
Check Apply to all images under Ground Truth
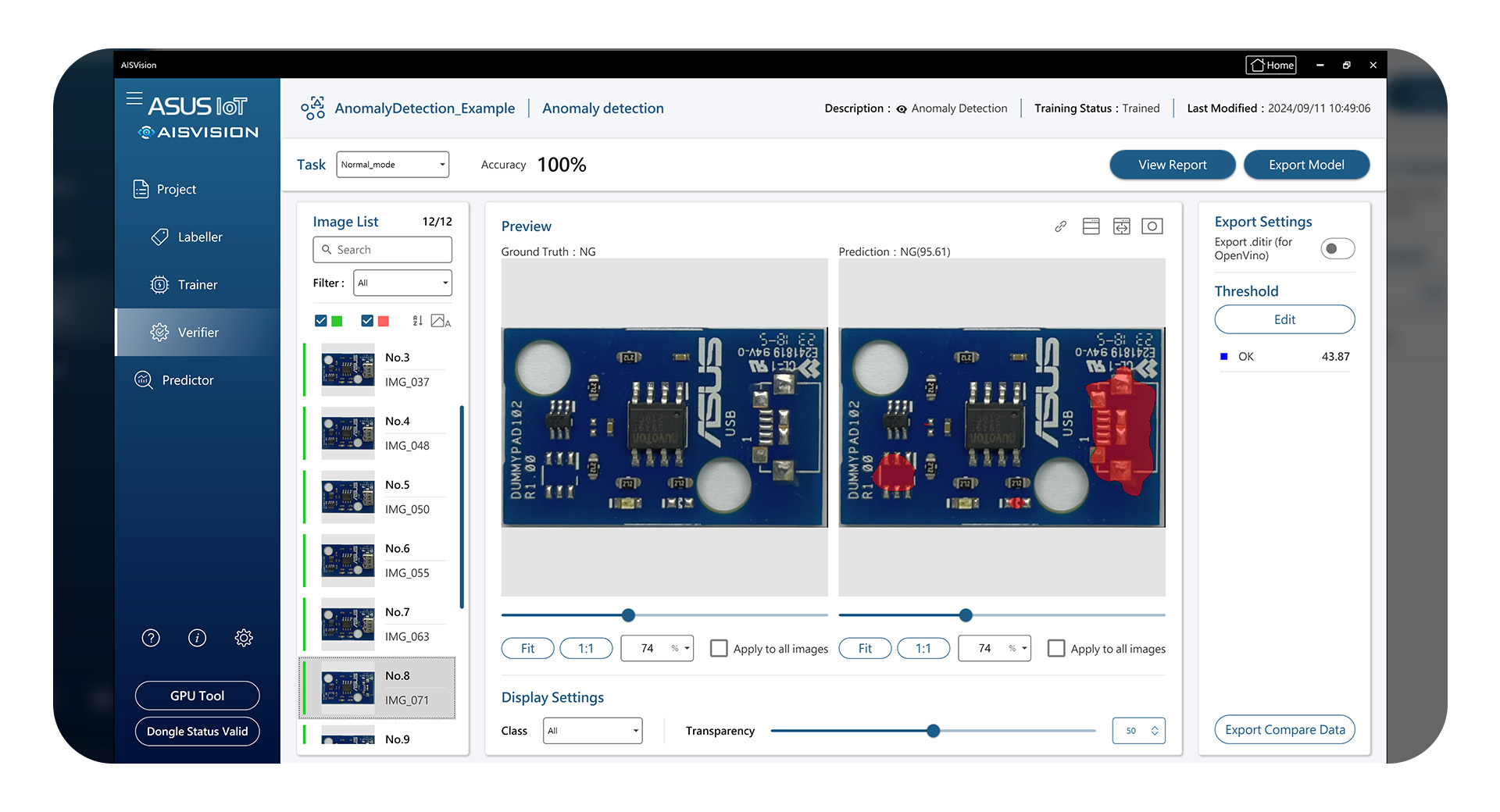click(x=719, y=649)
